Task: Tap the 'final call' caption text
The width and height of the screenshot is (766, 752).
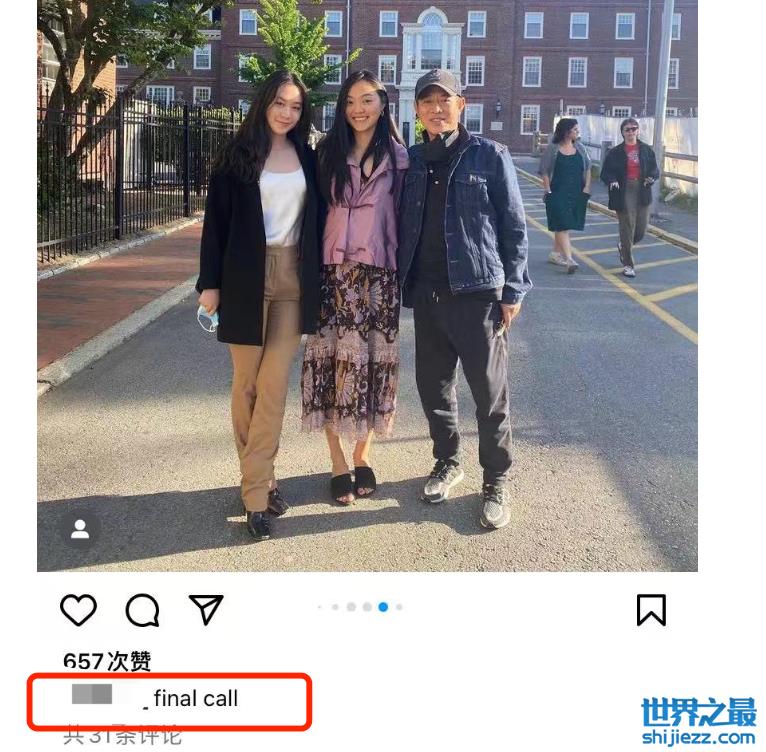Action: pyautogui.click(x=196, y=698)
